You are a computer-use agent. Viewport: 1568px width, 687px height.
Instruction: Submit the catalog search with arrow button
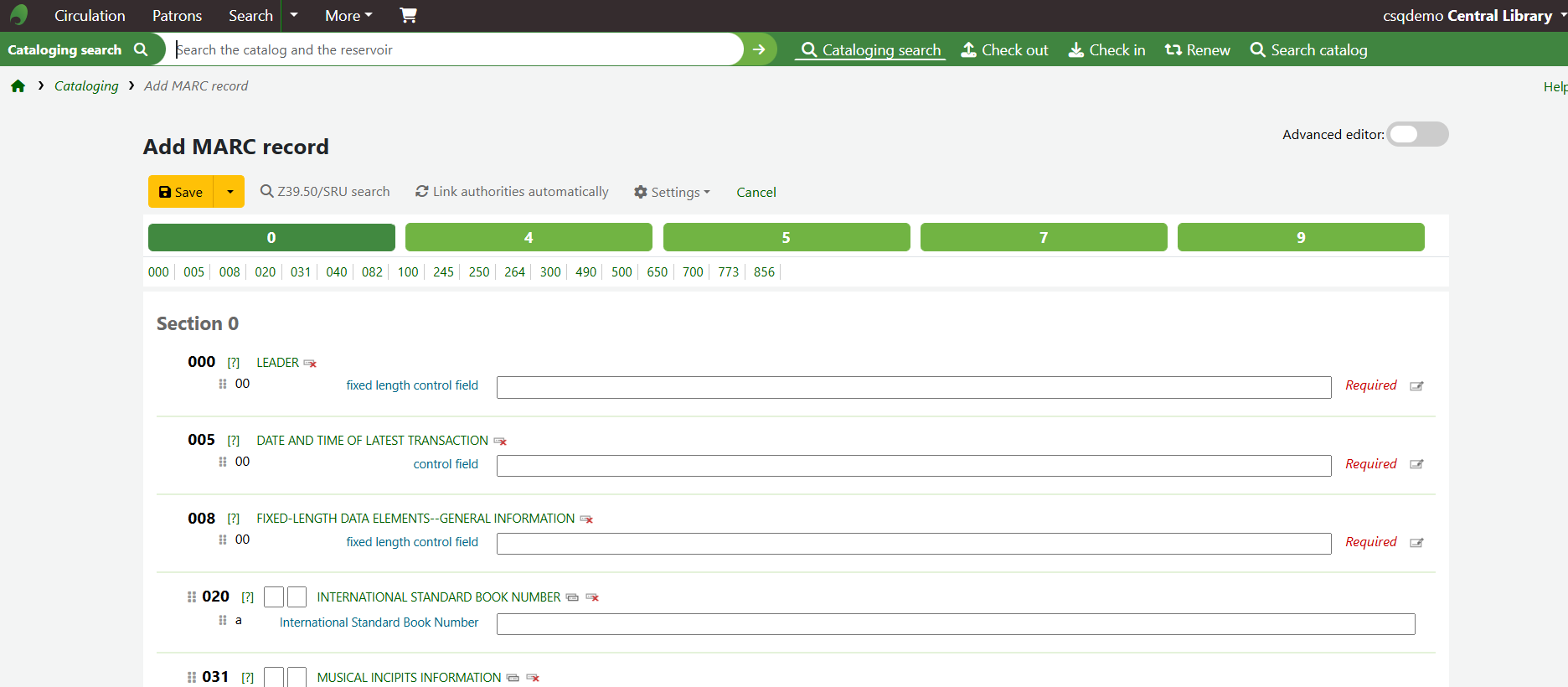click(759, 49)
